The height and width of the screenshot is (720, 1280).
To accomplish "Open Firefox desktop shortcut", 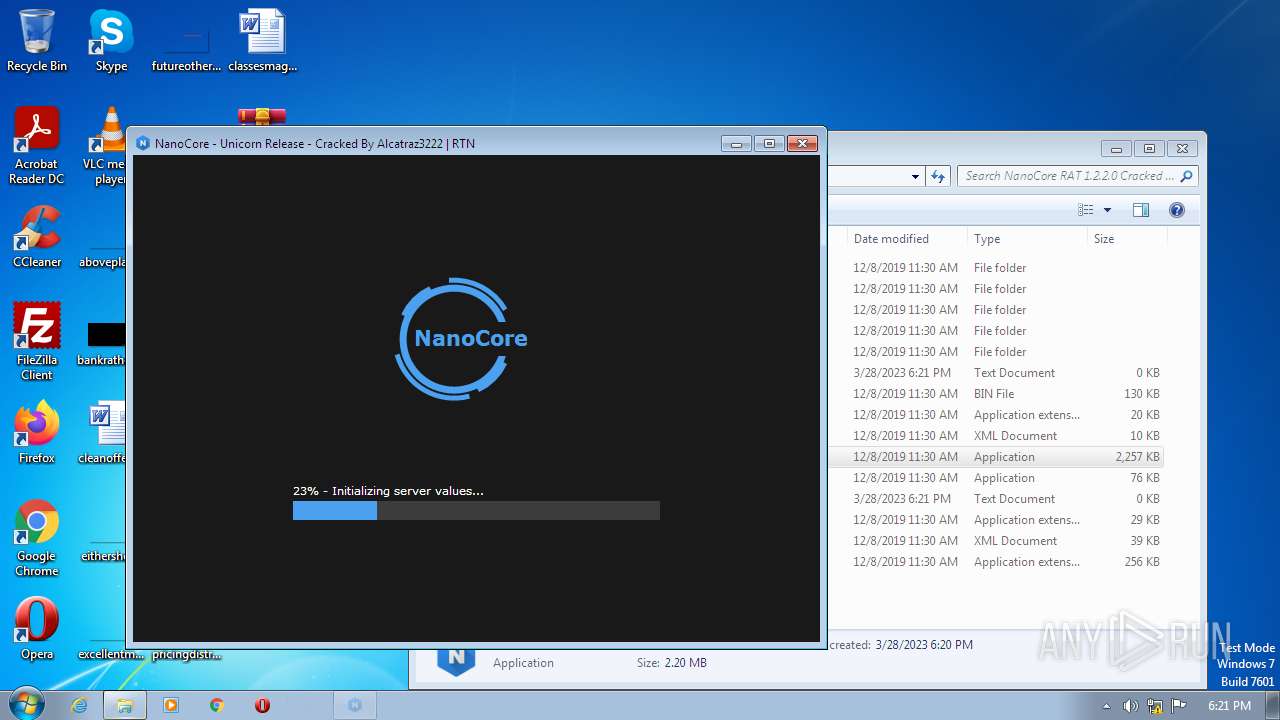I will [37, 432].
